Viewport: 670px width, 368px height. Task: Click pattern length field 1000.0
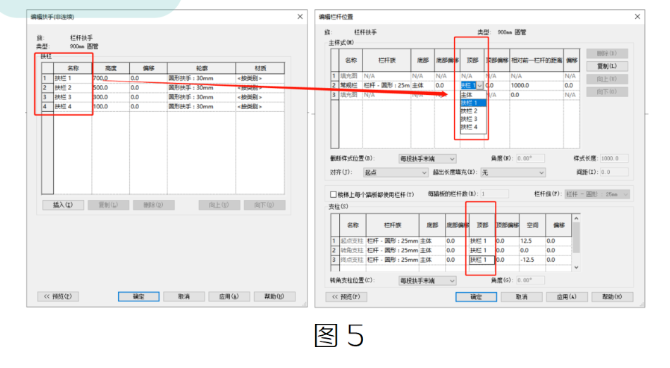tap(614, 159)
